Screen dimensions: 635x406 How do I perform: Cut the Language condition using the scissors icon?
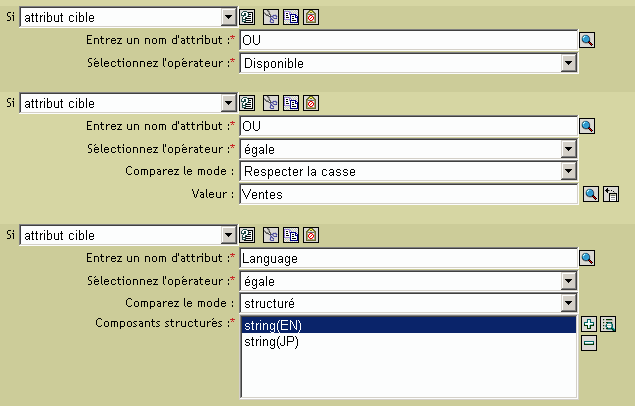(272, 235)
